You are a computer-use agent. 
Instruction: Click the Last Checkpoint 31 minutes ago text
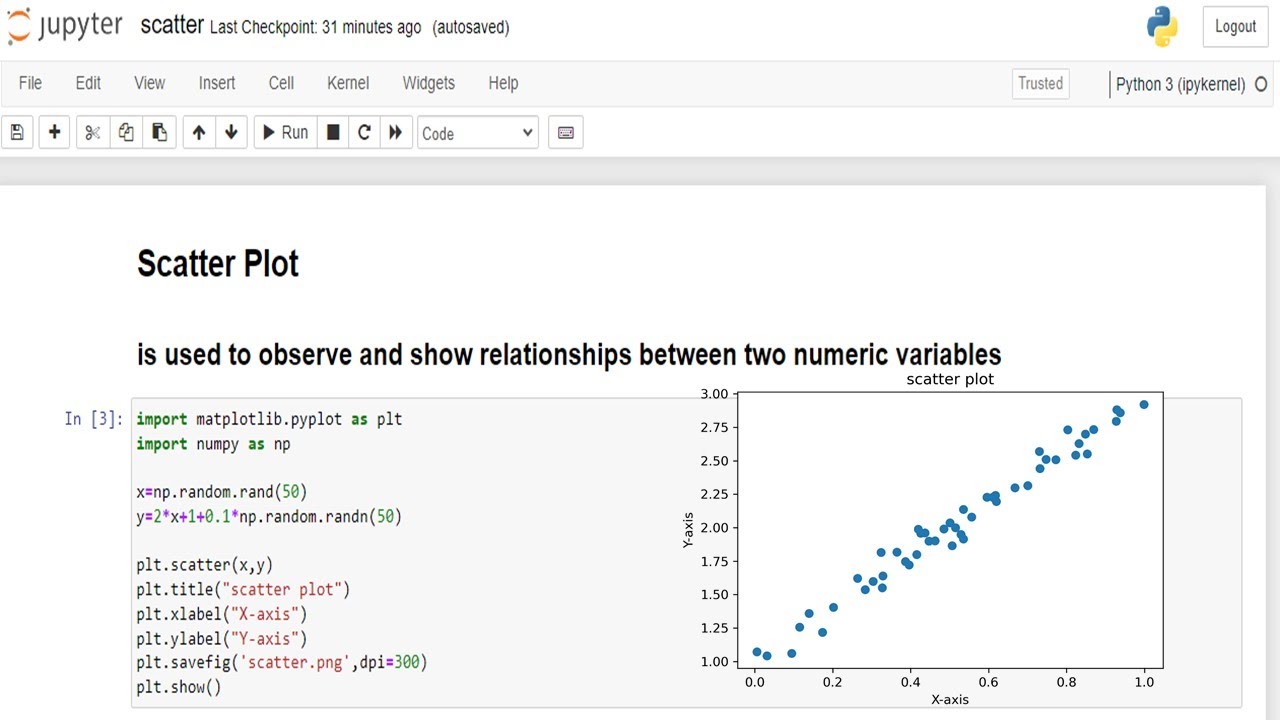point(315,28)
